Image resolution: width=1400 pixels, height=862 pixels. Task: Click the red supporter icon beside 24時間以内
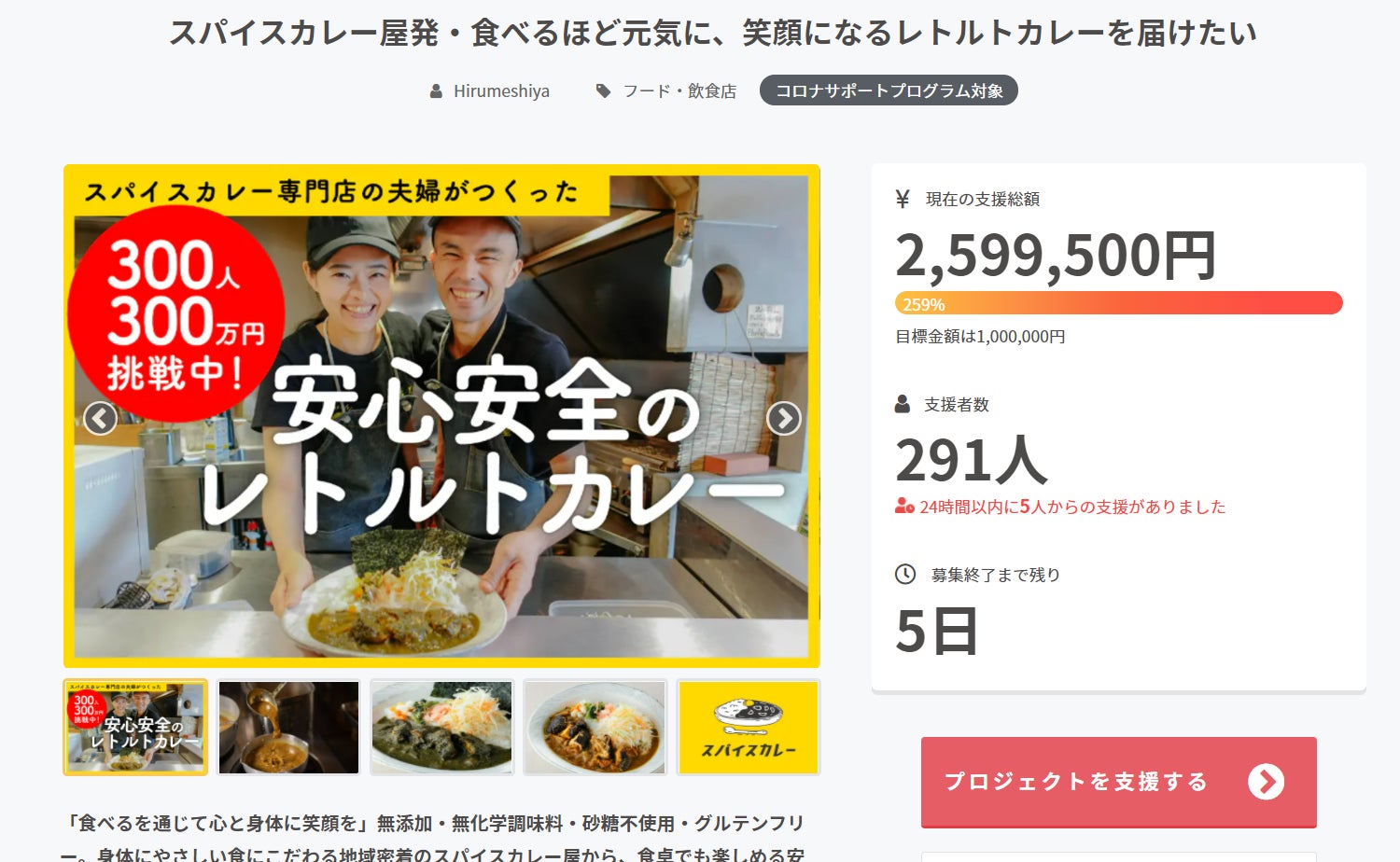[904, 507]
